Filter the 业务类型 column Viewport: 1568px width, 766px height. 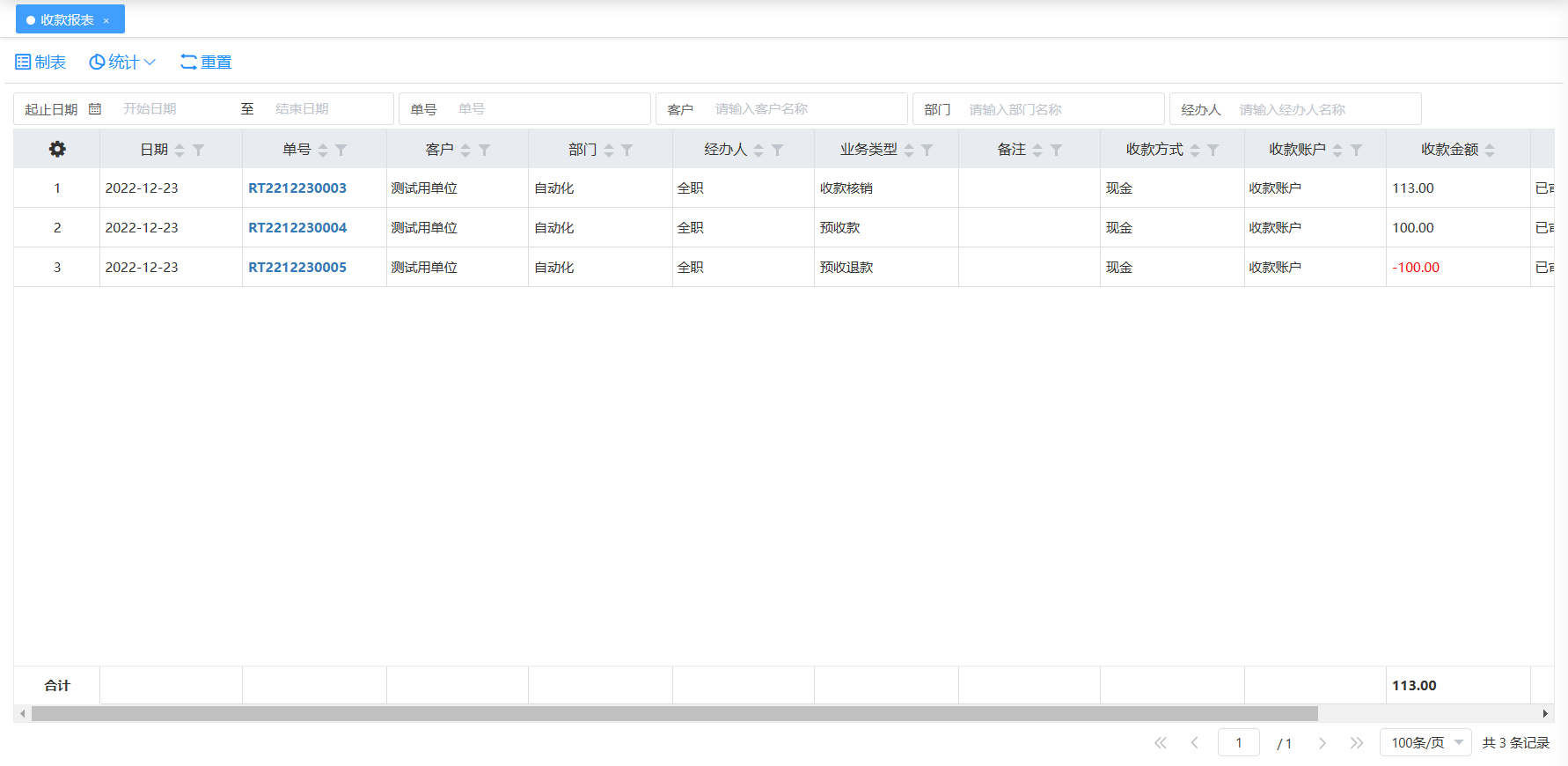[927, 151]
